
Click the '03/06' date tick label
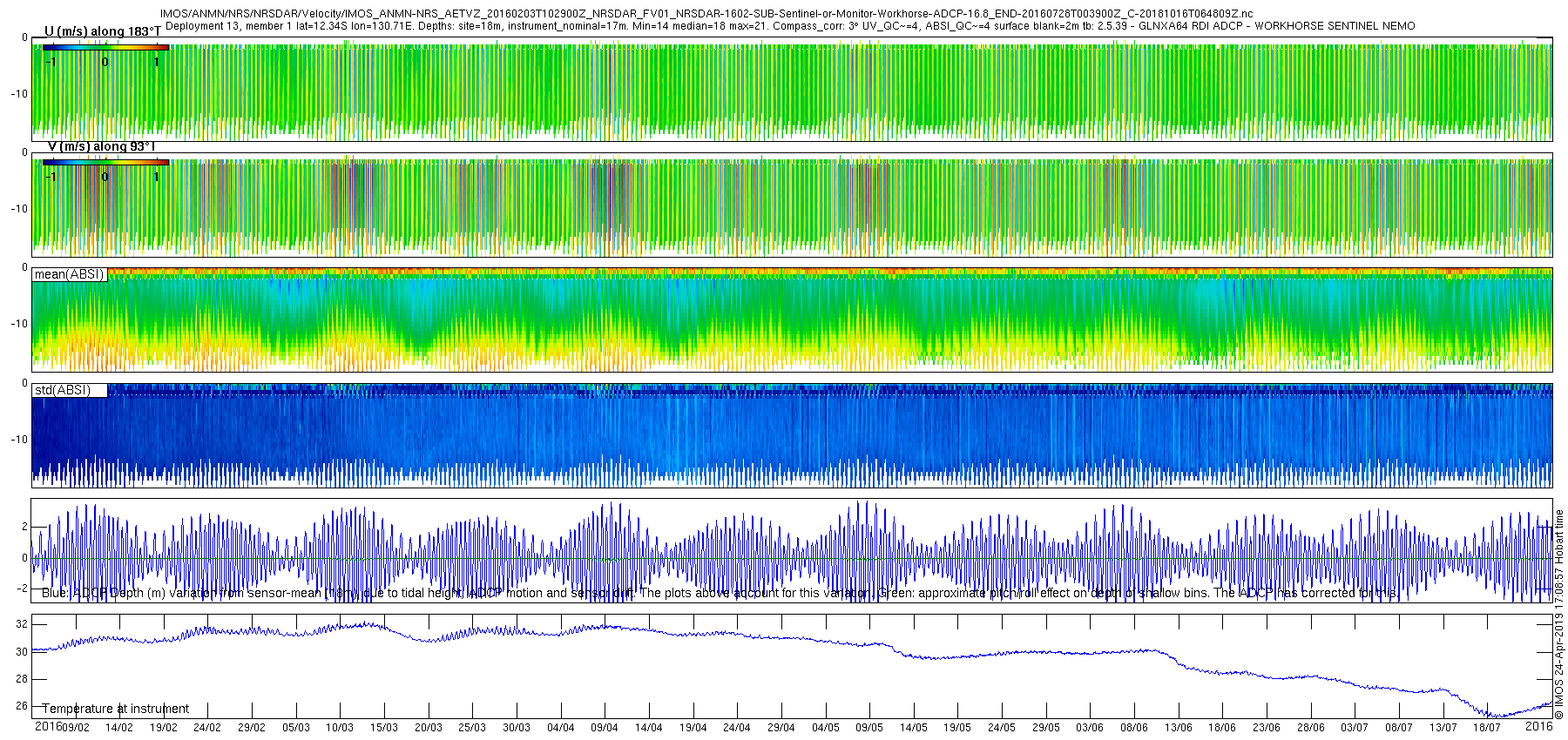[x=1090, y=728]
